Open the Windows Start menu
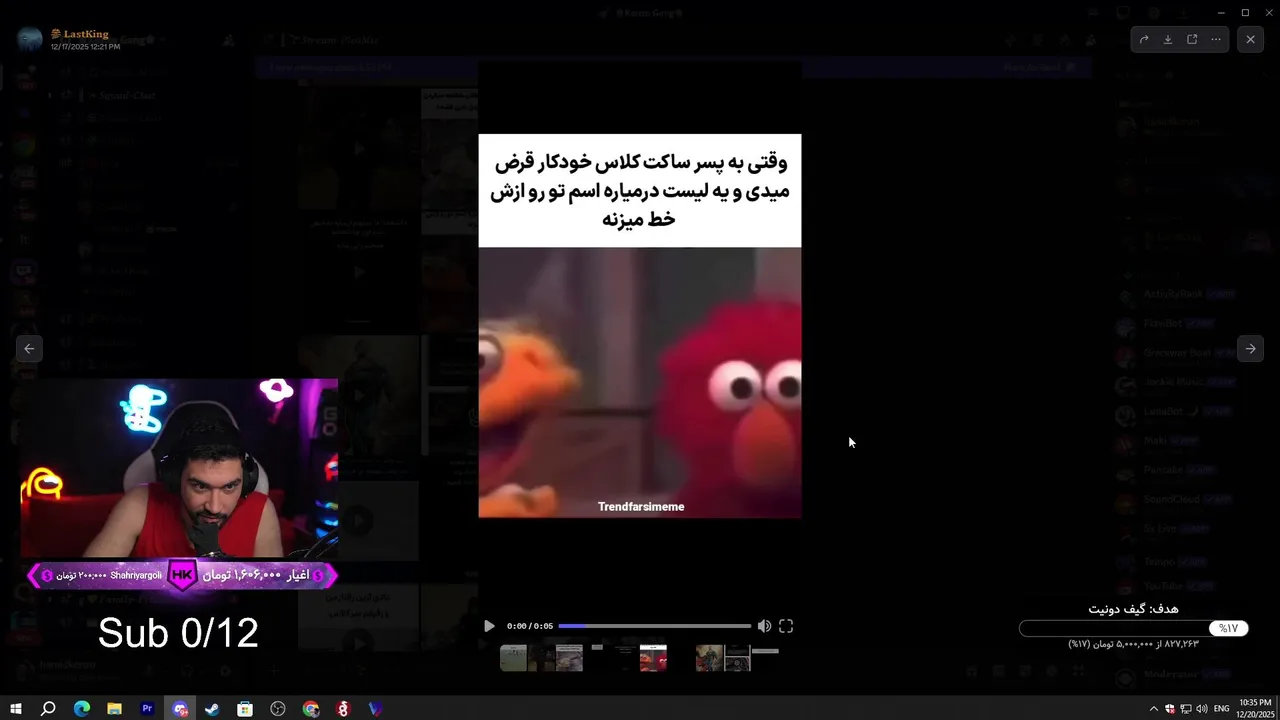The image size is (1280, 720). tap(16, 709)
